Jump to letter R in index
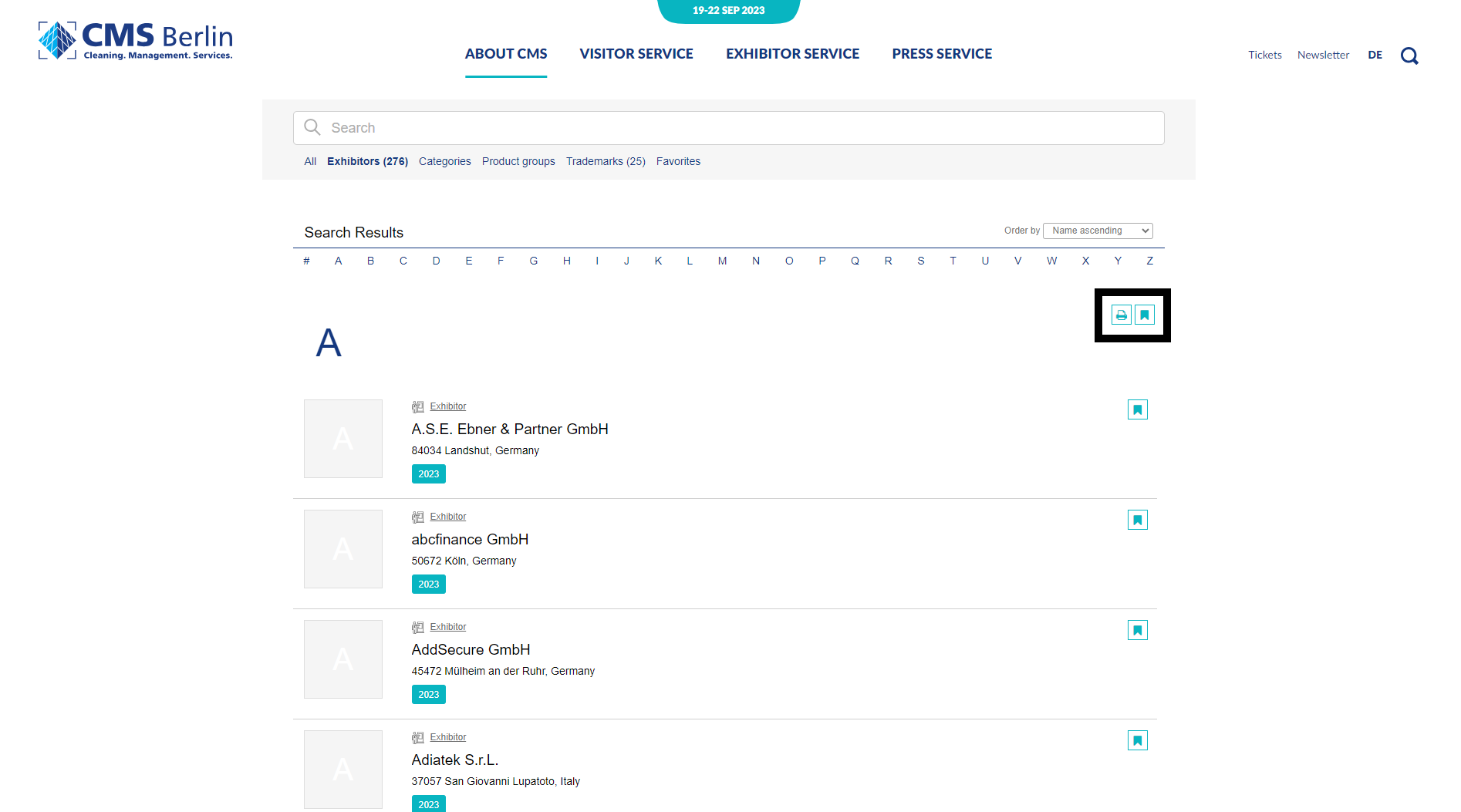The height and width of the screenshot is (812, 1461). (x=889, y=261)
